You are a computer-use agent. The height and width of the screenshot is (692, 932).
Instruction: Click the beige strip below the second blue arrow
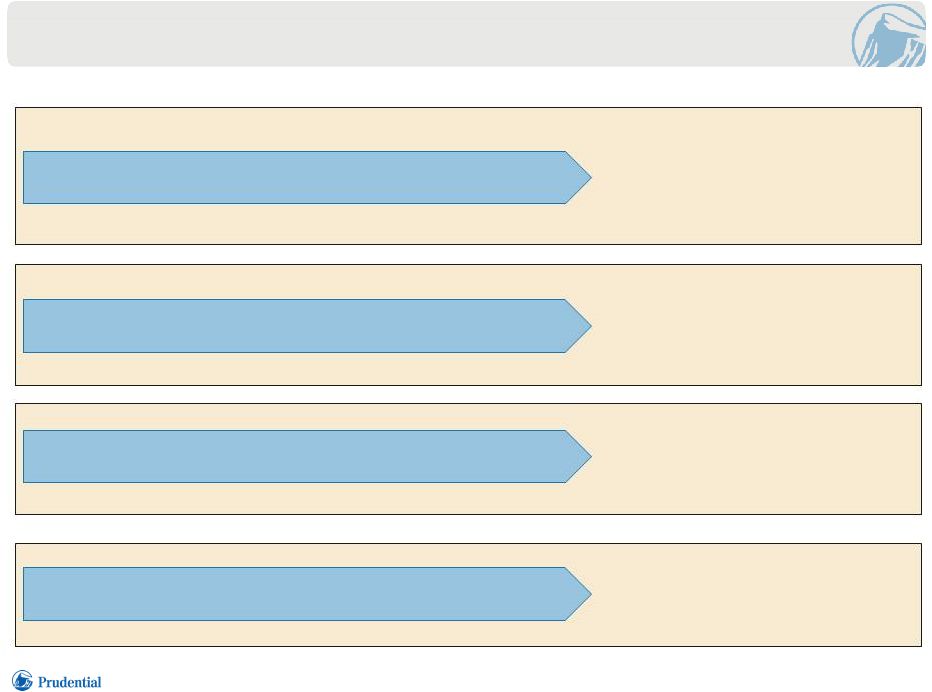(468, 369)
